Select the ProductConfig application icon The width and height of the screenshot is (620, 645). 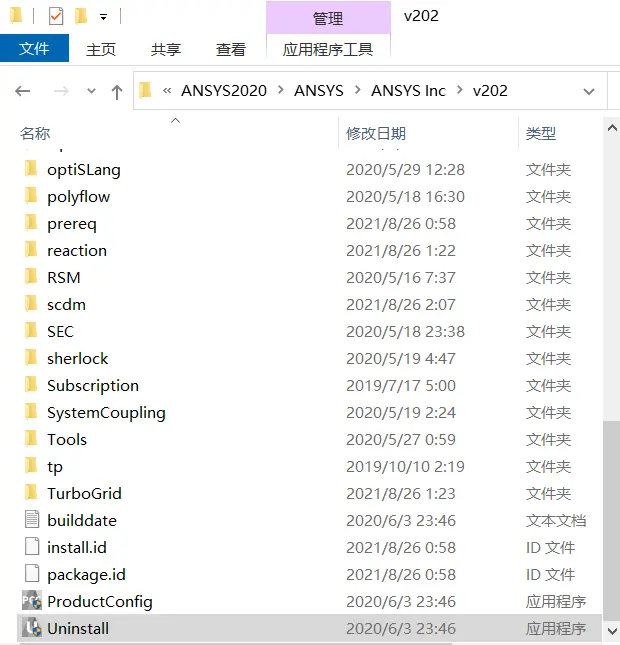point(32,601)
